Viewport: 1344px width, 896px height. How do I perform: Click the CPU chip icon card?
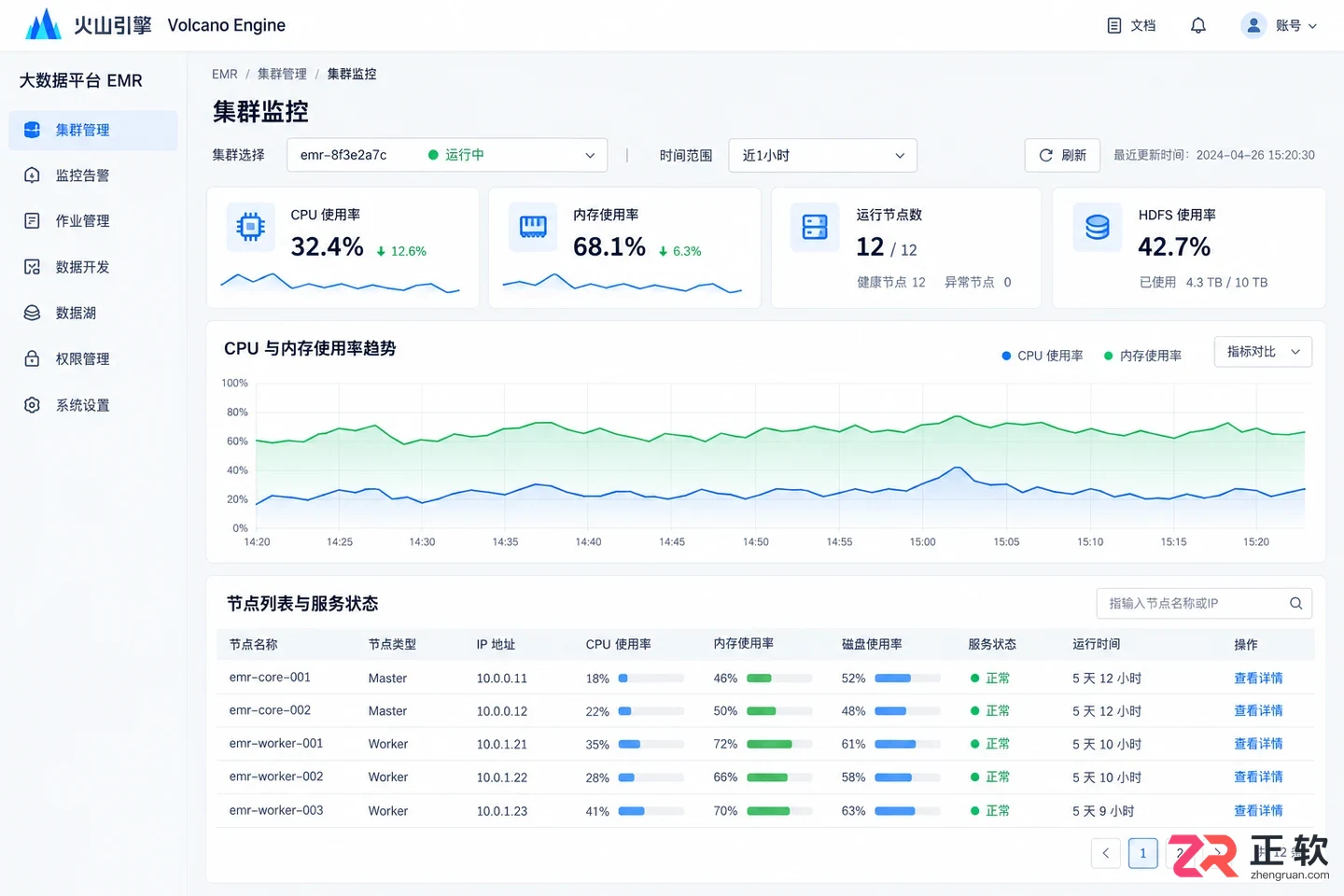click(x=251, y=227)
